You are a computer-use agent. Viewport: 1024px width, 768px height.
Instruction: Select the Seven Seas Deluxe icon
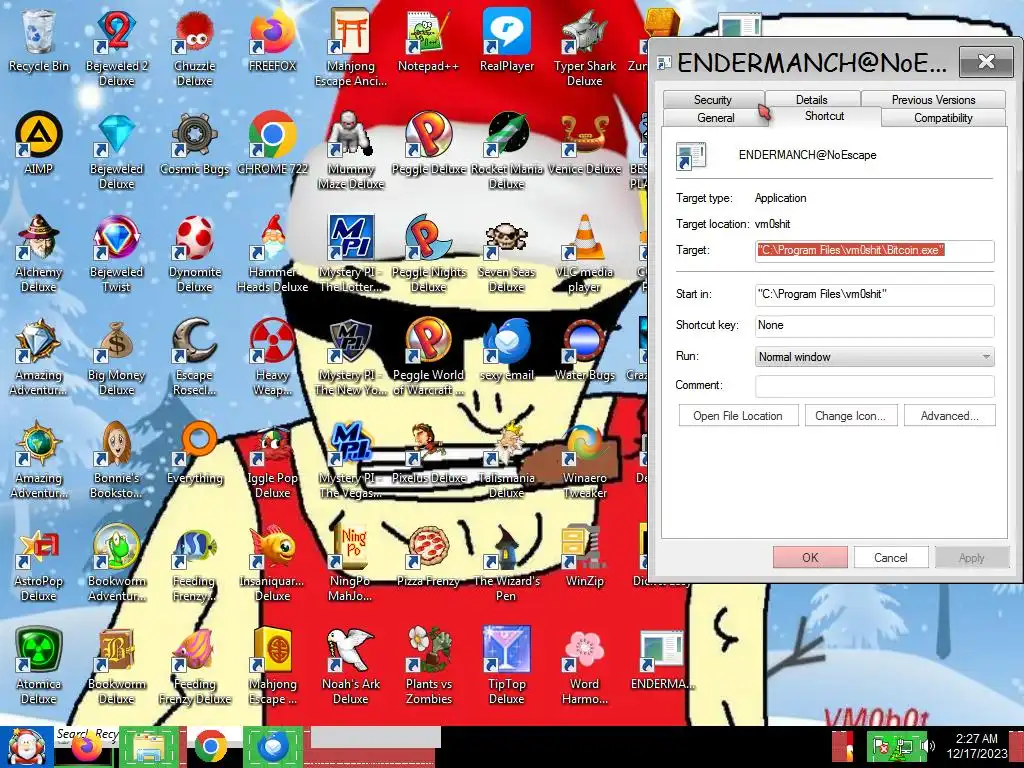507,253
